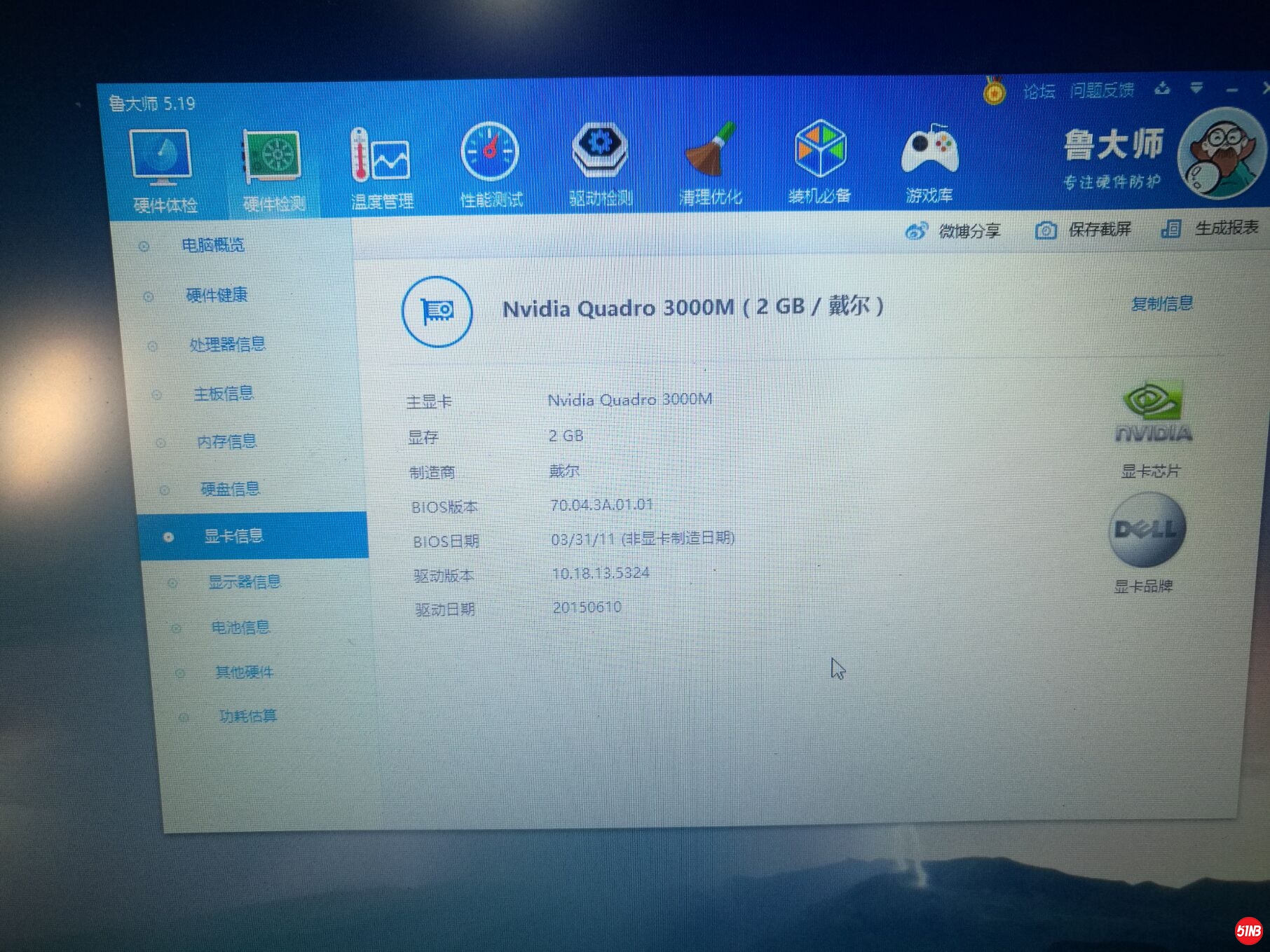The image size is (1270, 952).
Task: Click 保存截屏 save screenshot button
Action: point(1084,230)
